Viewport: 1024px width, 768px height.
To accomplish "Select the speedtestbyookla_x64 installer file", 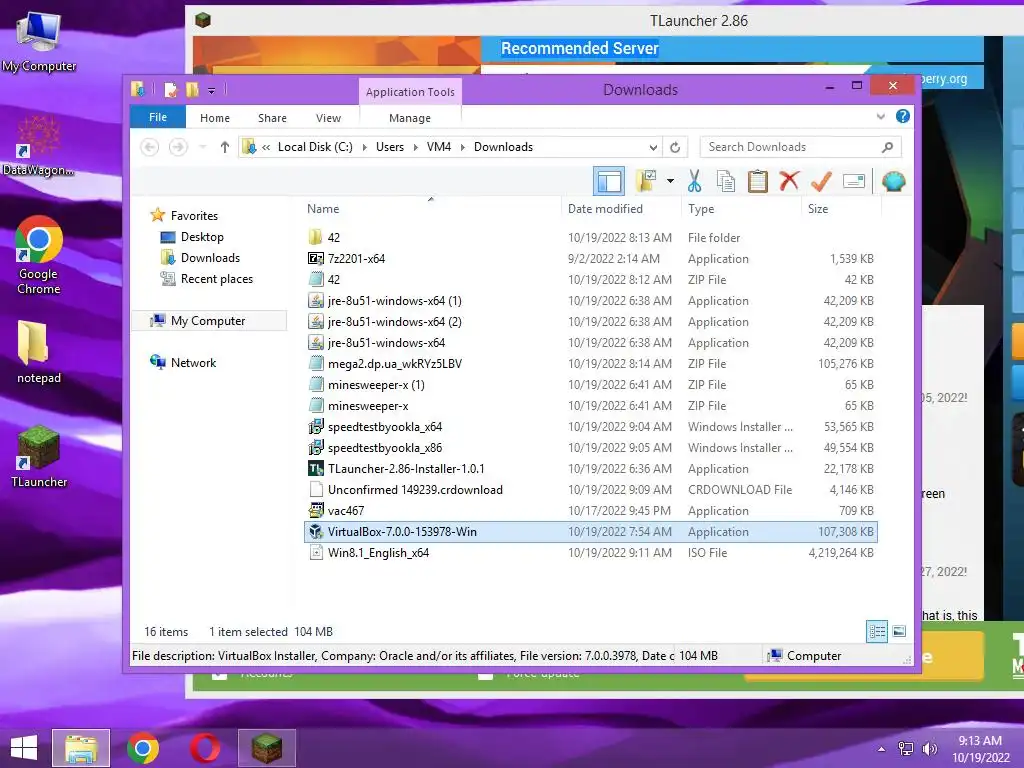I will click(590, 426).
